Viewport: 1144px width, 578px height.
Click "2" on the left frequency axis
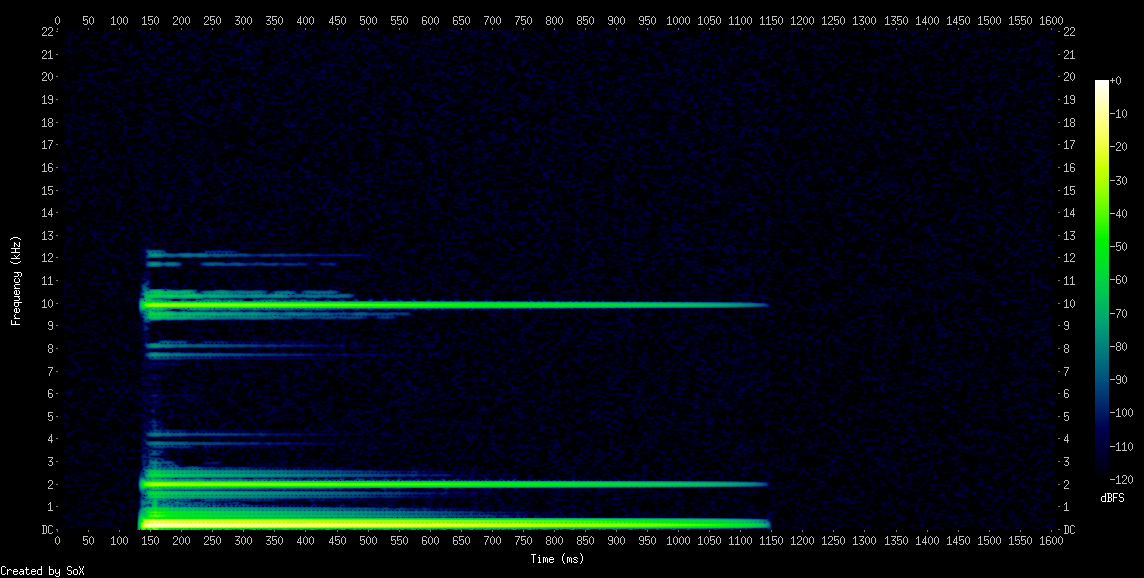(x=50, y=484)
